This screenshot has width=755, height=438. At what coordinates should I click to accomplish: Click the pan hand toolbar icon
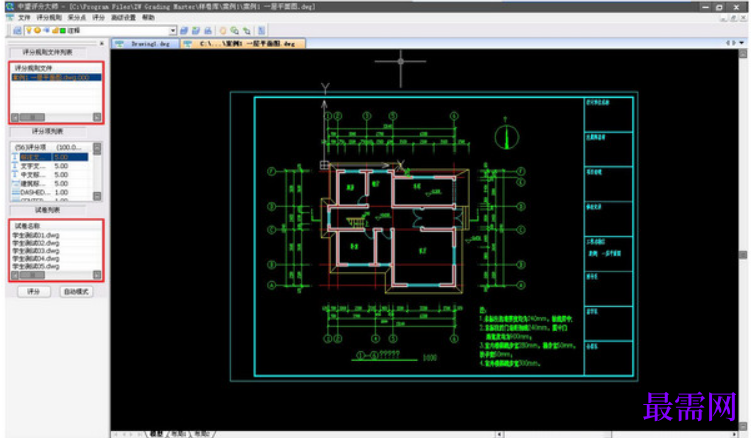[223, 31]
